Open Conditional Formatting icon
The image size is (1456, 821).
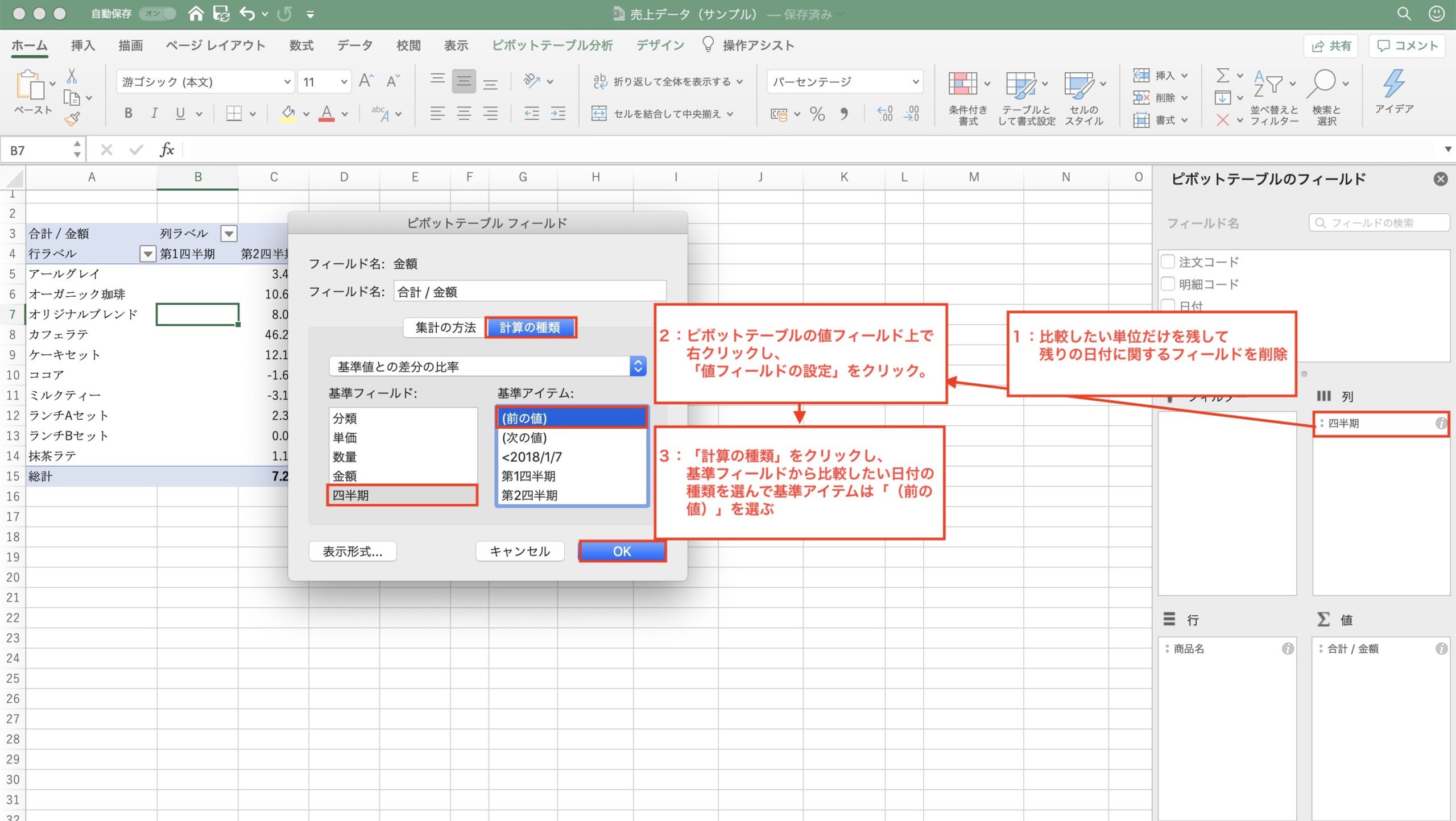tap(962, 84)
